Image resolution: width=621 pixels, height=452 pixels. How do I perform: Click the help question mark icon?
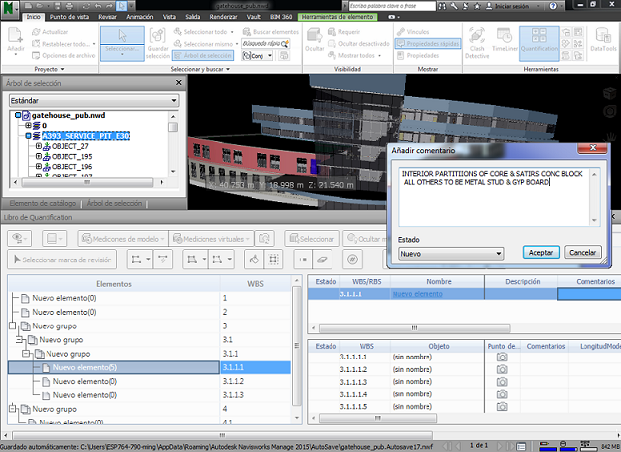(553, 6)
